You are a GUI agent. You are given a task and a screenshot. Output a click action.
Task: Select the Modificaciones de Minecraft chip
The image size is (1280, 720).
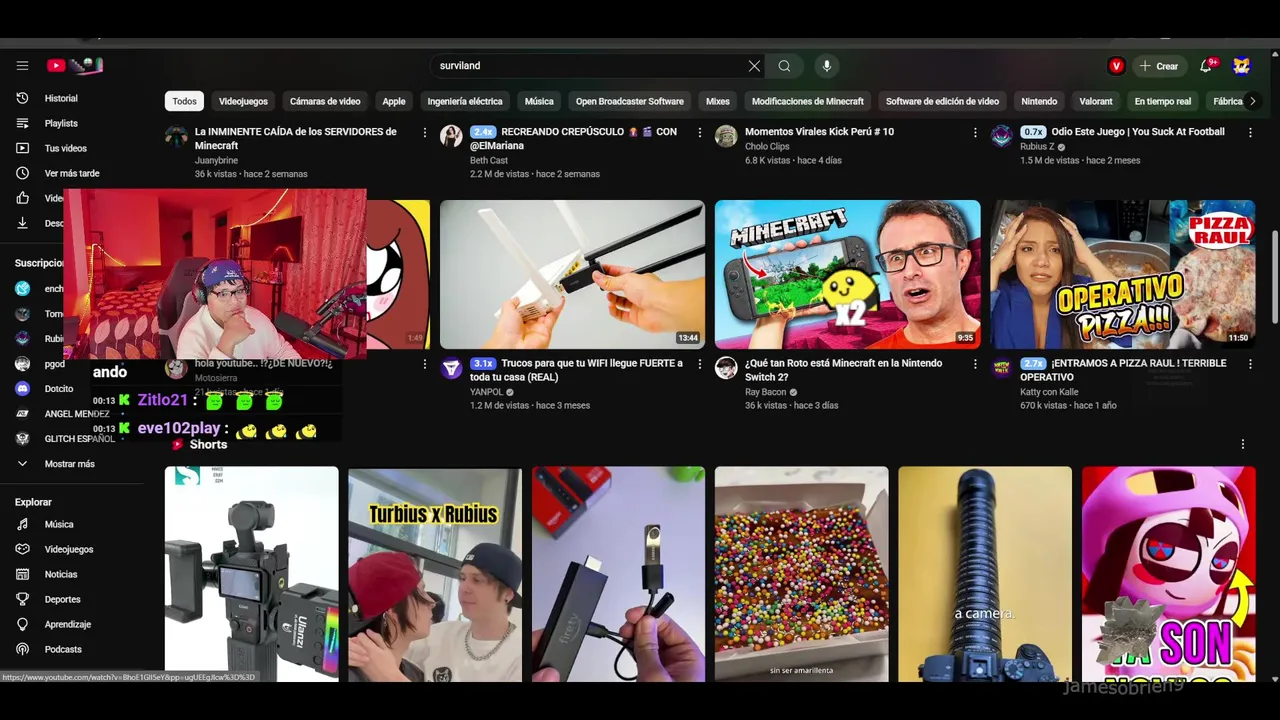point(808,101)
